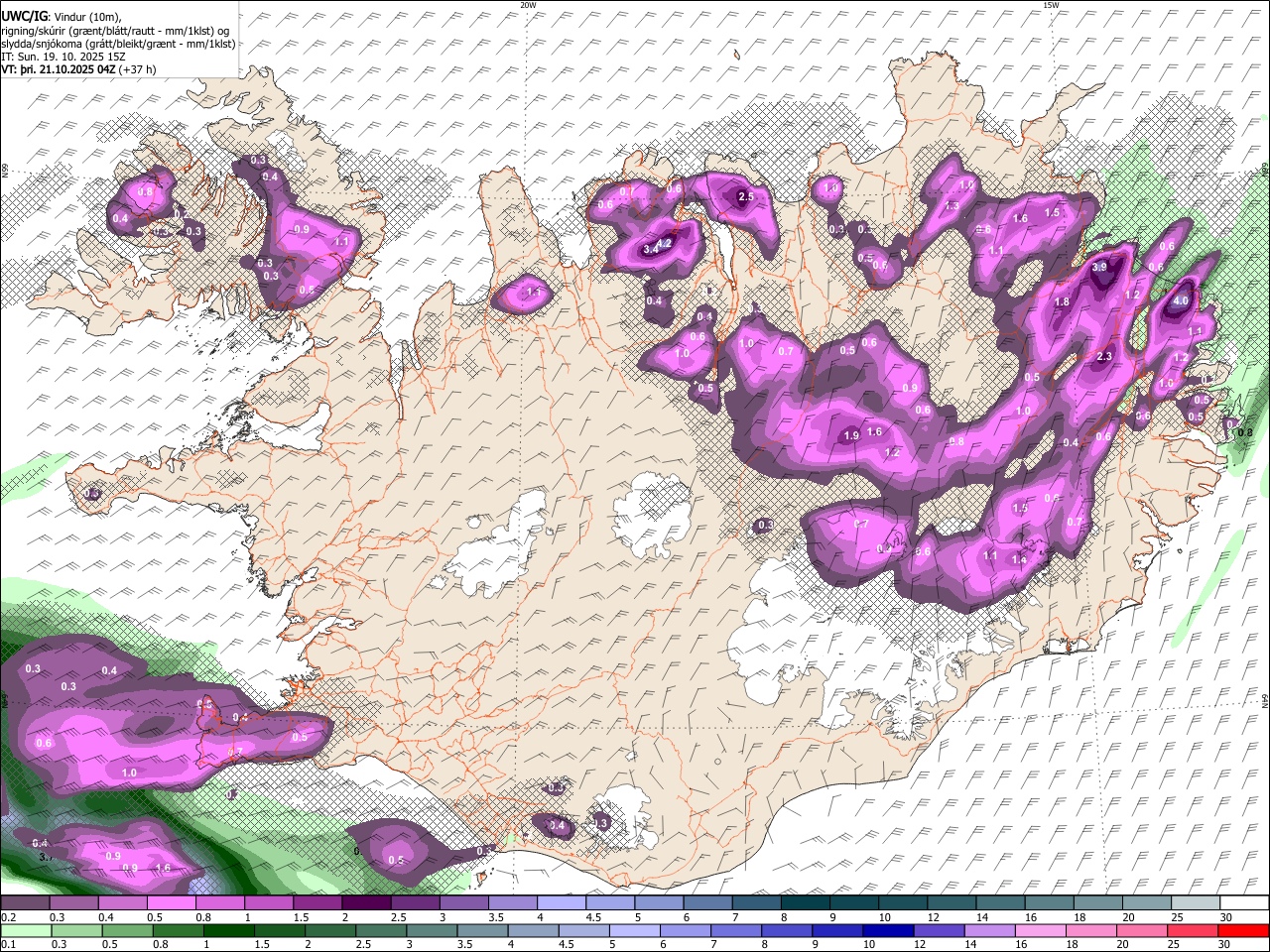Click the '(+37 h)' forecast offset
Screen dimensions: 1270x952
click(138, 70)
